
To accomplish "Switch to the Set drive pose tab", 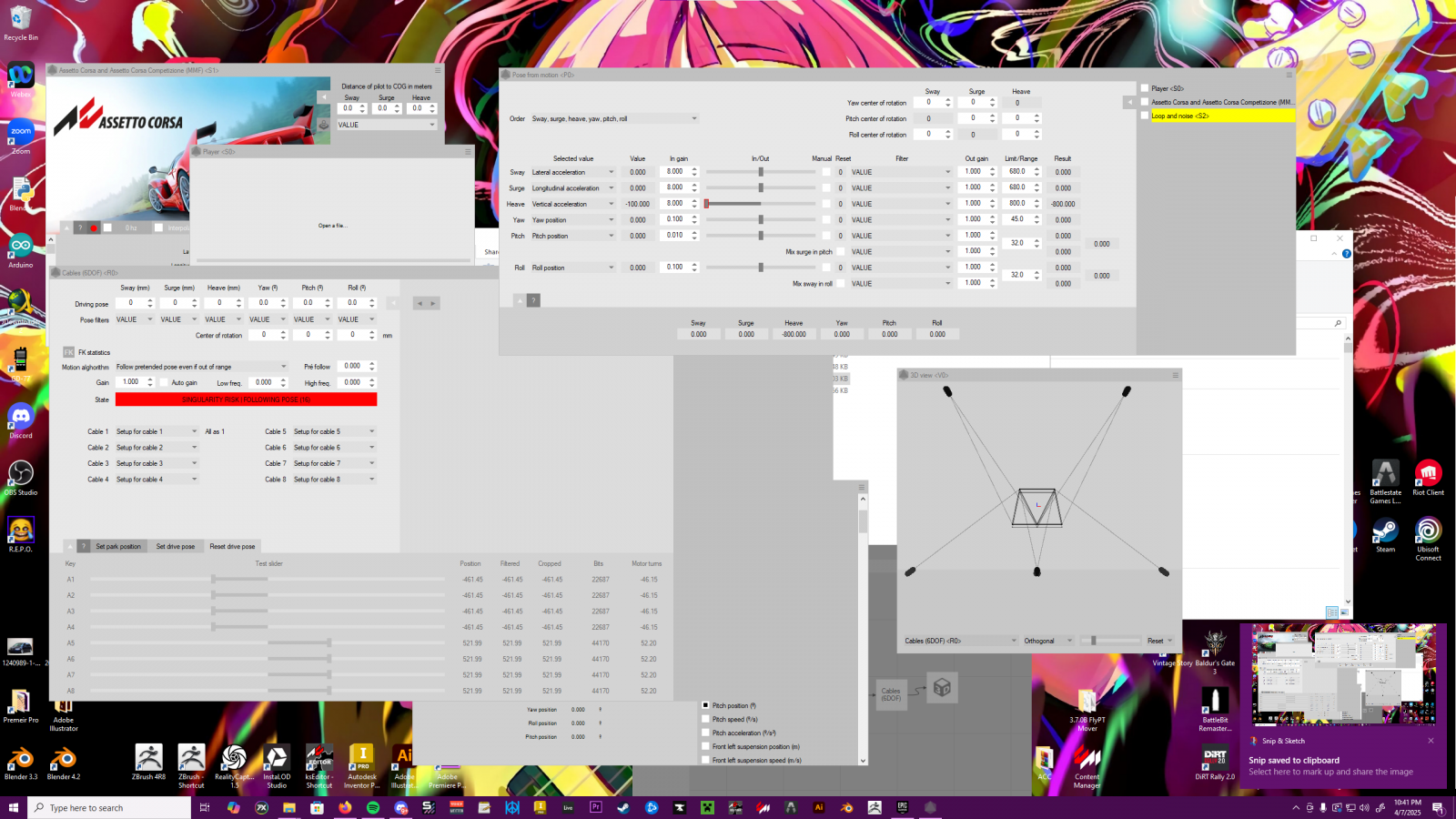I will (175, 547).
